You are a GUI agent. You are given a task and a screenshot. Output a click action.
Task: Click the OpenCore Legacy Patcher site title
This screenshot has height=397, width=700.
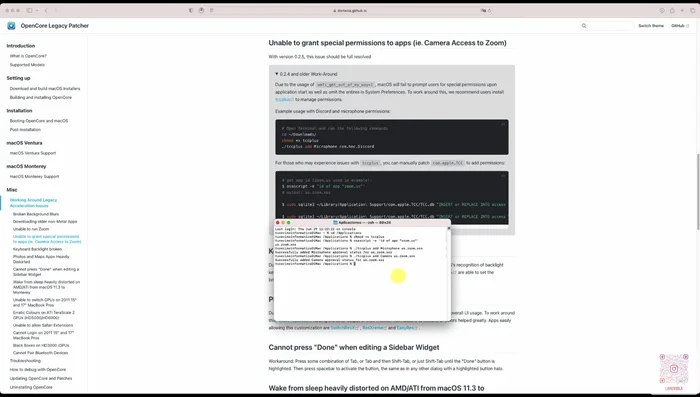click(54, 26)
